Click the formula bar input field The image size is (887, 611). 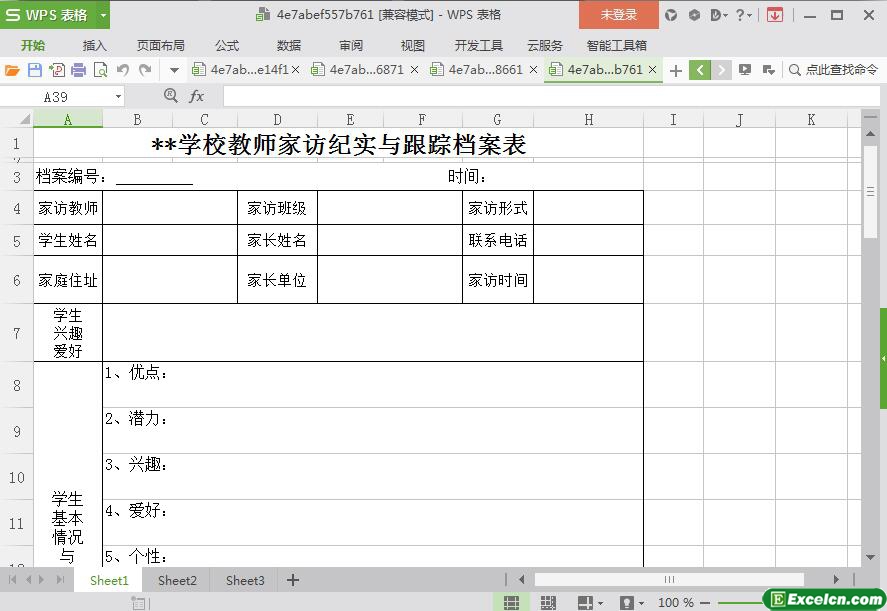click(x=540, y=96)
